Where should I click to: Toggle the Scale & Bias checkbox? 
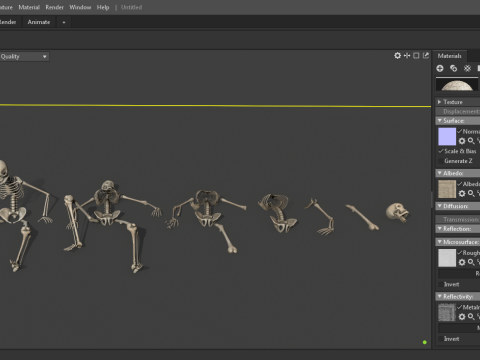coord(441,151)
